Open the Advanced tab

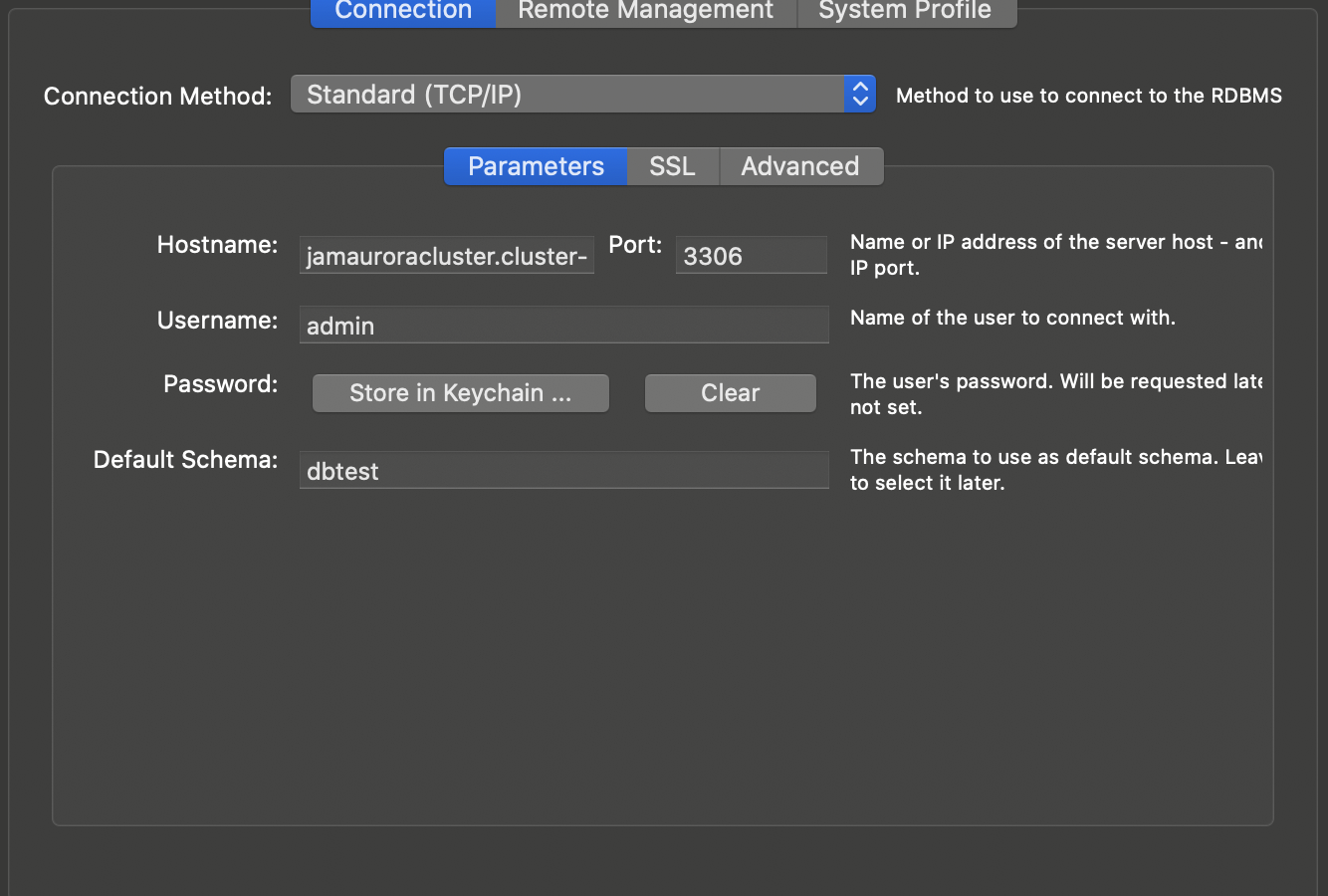point(800,166)
